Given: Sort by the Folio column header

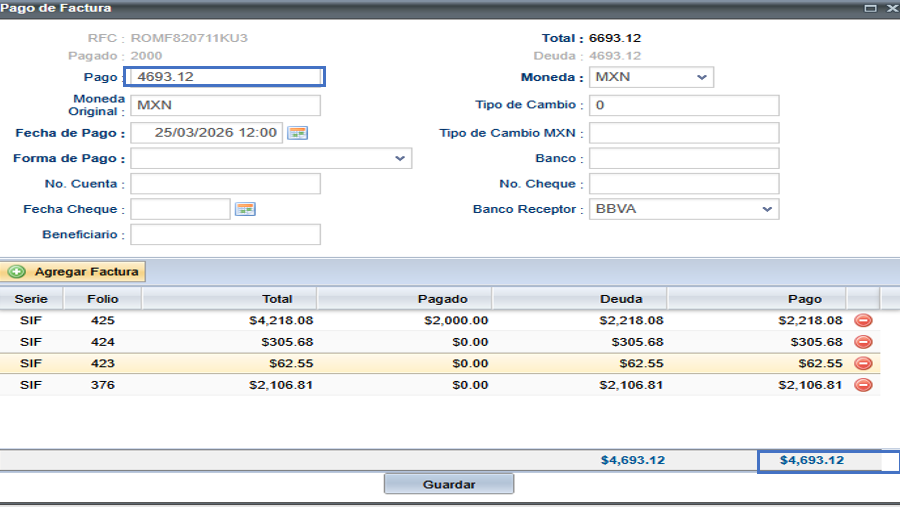Looking at the screenshot, I should (102, 298).
